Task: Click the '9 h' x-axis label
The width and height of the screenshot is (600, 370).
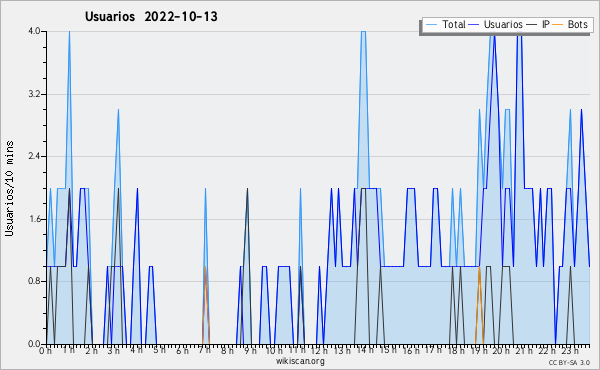Action: pos(250,351)
